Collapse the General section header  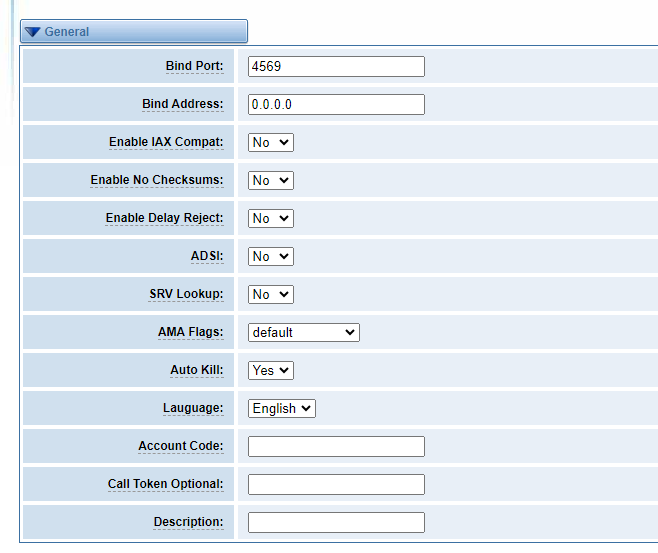point(134,31)
